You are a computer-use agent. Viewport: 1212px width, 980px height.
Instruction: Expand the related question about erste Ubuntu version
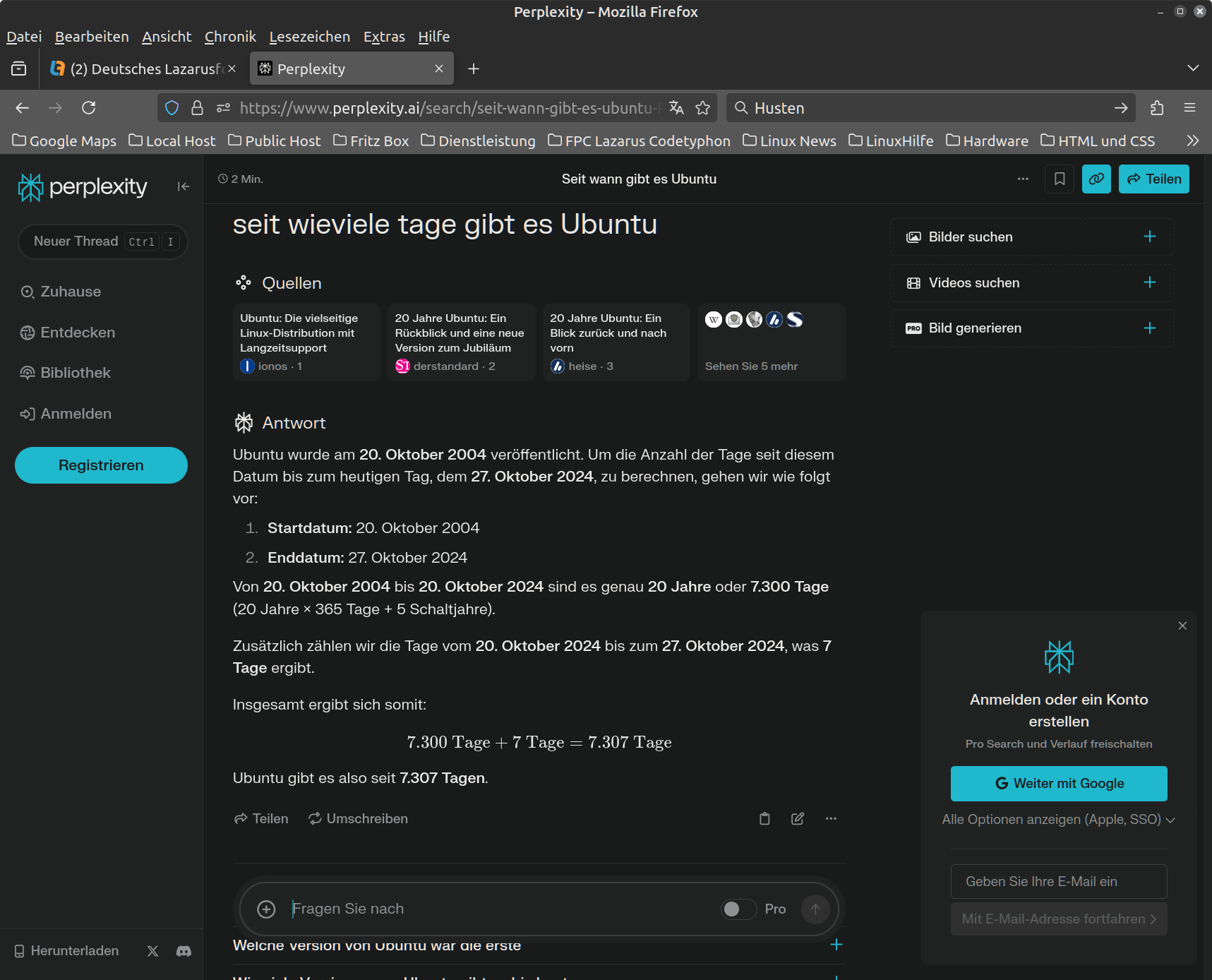[836, 945]
